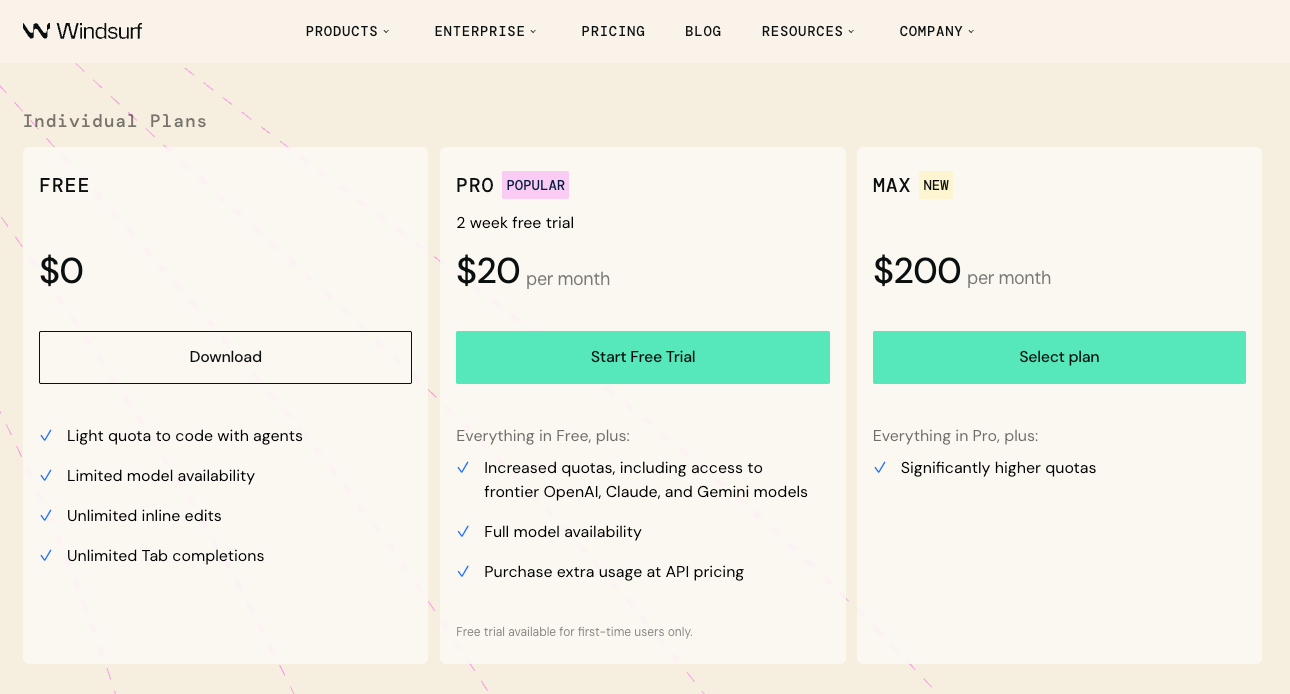Click the checkmark beside 'Increased quotas' feature
Screen dimensions: 1290x694
[x=463, y=467]
